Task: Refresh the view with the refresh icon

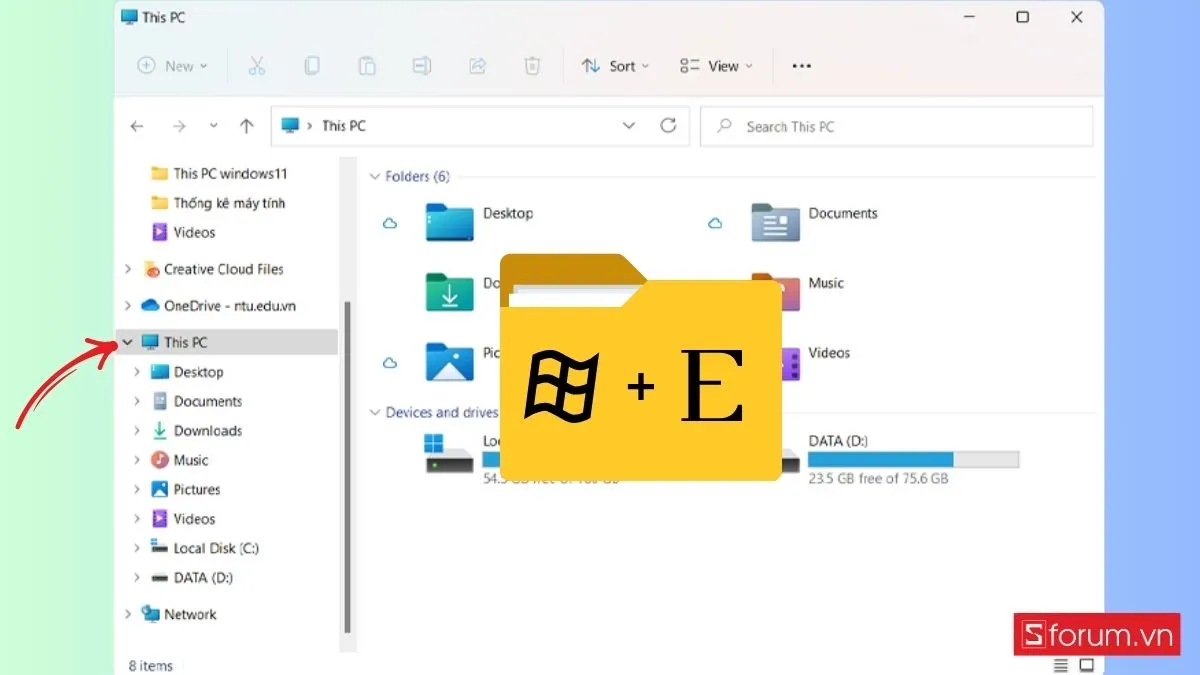Action: coord(669,125)
